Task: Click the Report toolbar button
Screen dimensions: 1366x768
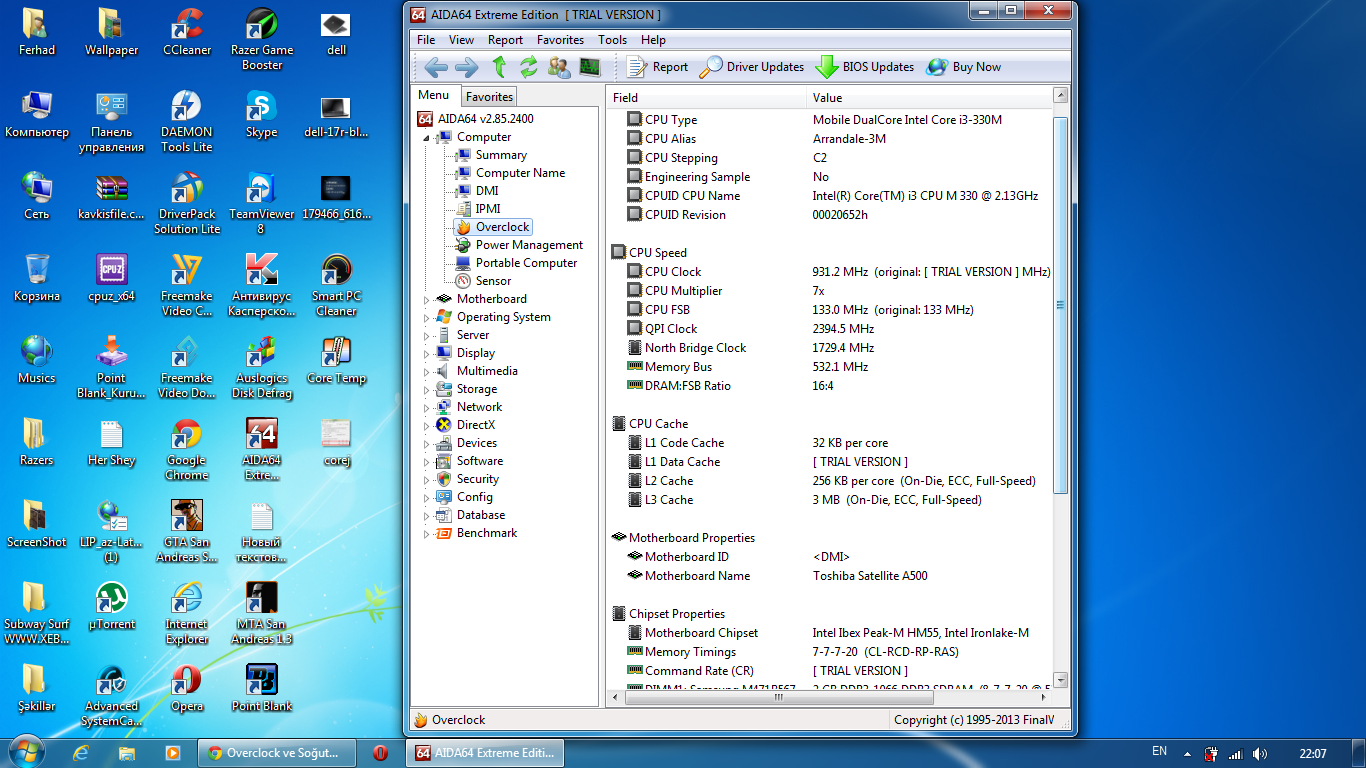Action: [x=657, y=67]
